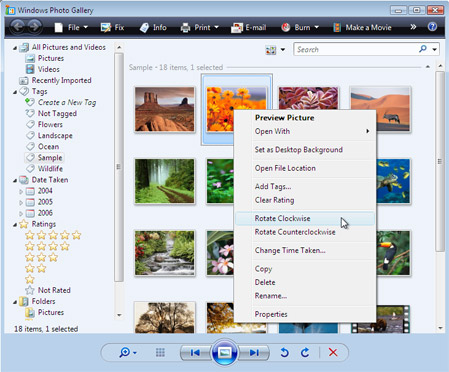
Task: Show more toolbar commands chevron
Action: (413, 27)
